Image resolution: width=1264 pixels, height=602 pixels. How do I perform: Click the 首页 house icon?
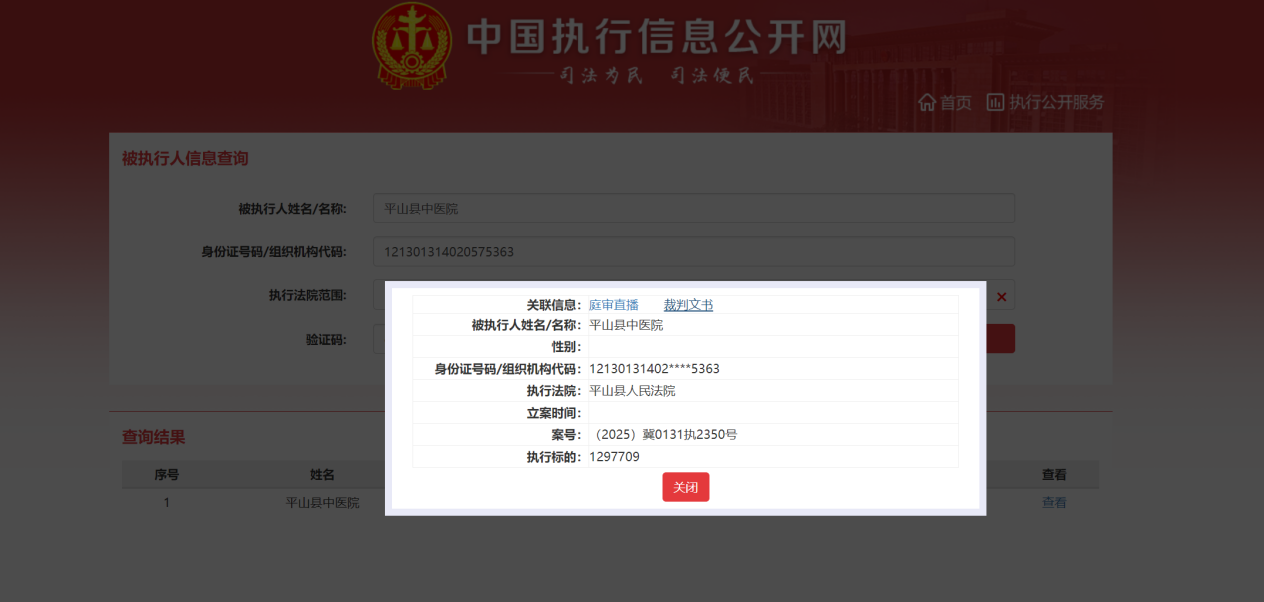(927, 102)
